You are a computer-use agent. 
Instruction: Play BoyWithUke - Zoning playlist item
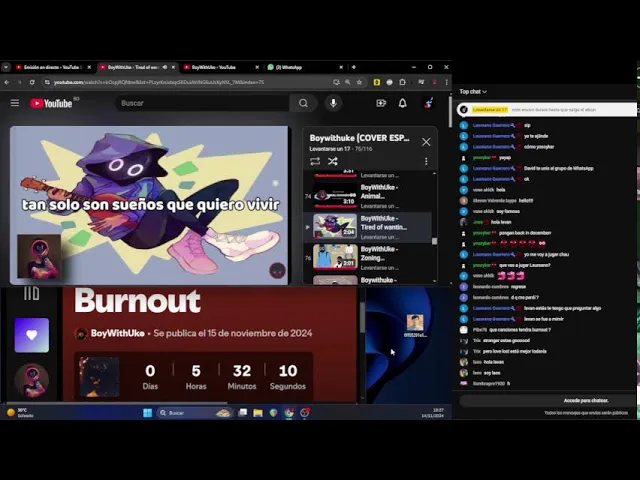tap(368, 258)
